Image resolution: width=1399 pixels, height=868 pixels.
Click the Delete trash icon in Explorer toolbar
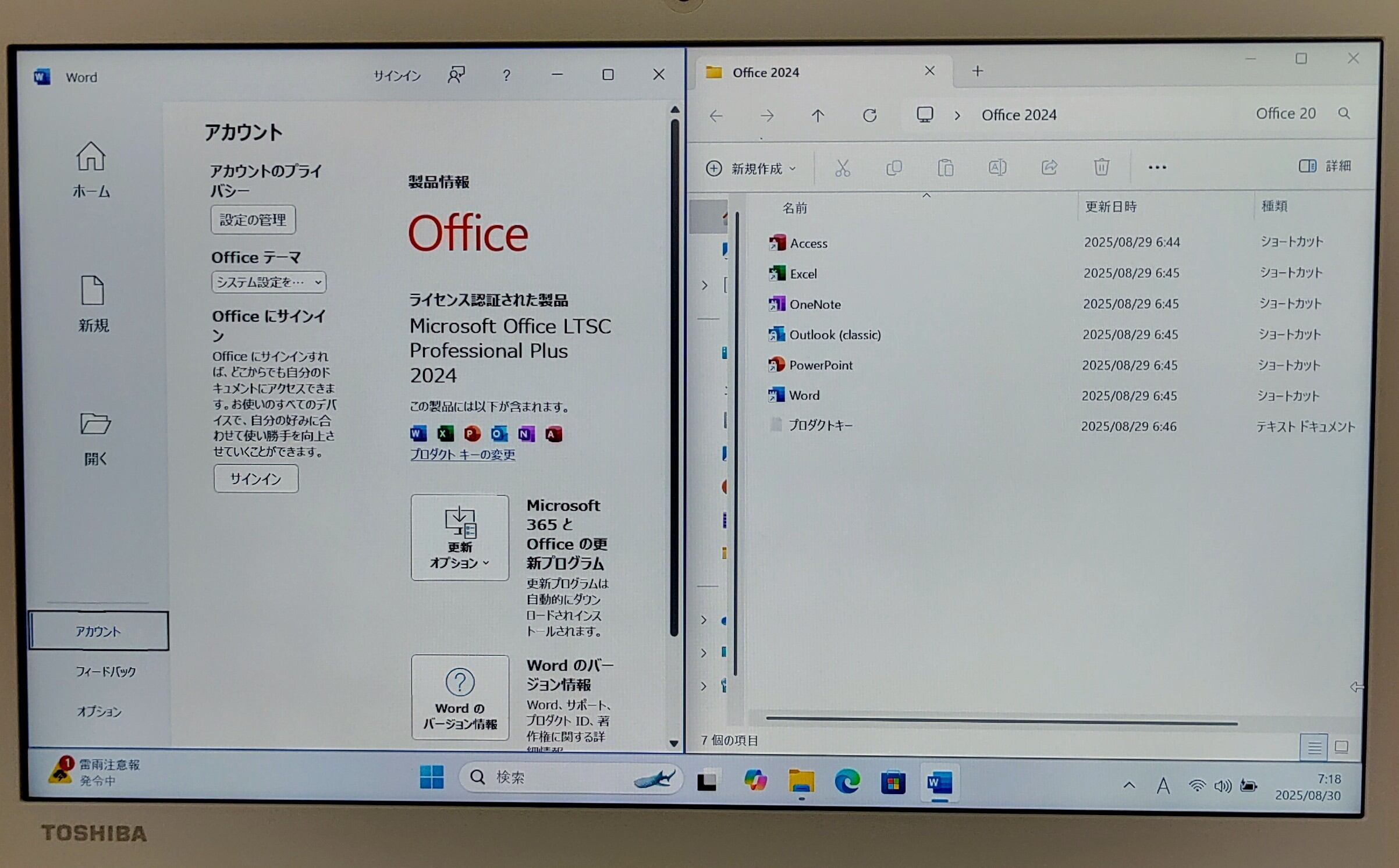1101,168
